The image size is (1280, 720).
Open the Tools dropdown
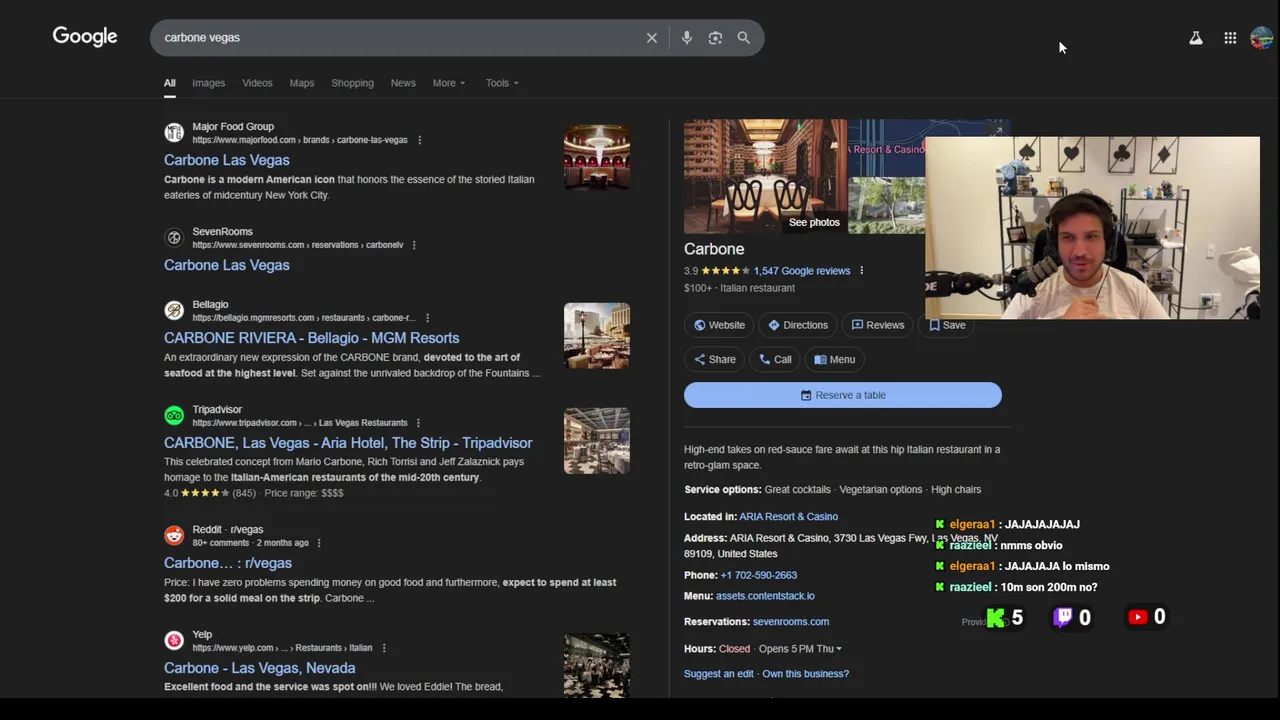pyautogui.click(x=502, y=83)
